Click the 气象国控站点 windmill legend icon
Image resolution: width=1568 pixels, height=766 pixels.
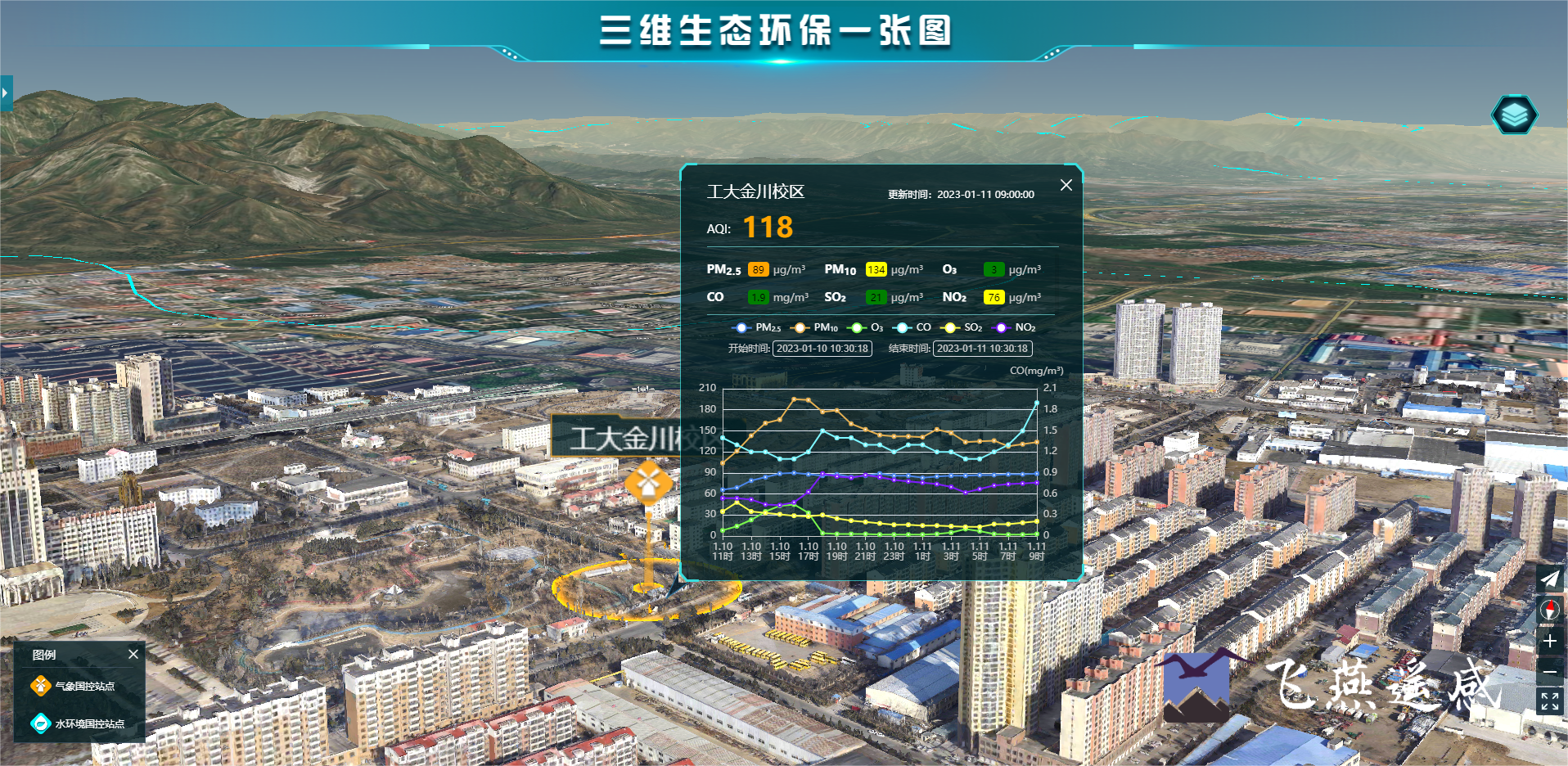[x=40, y=687]
